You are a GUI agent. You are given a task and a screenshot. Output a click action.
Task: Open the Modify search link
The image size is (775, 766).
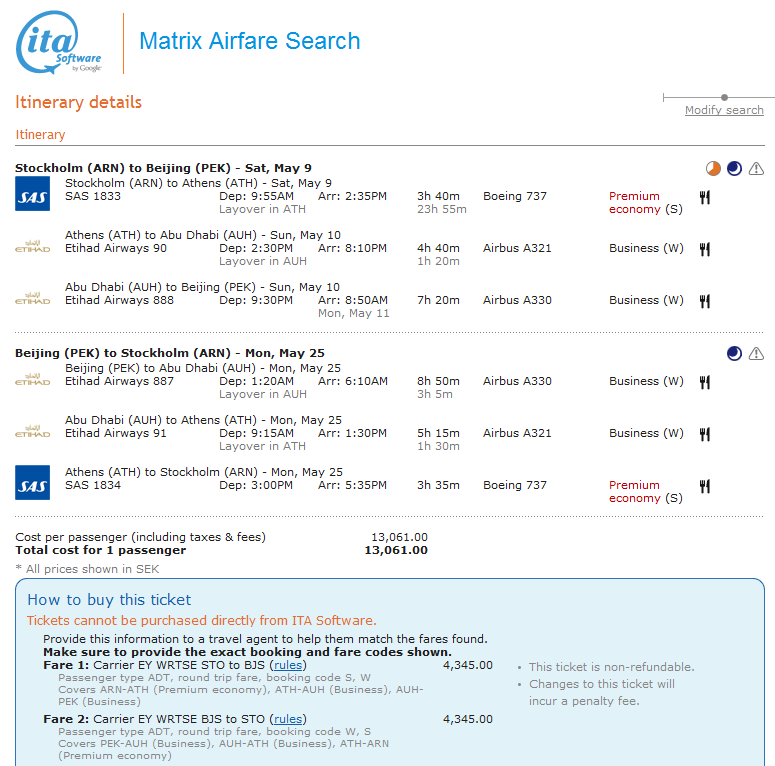(724, 110)
